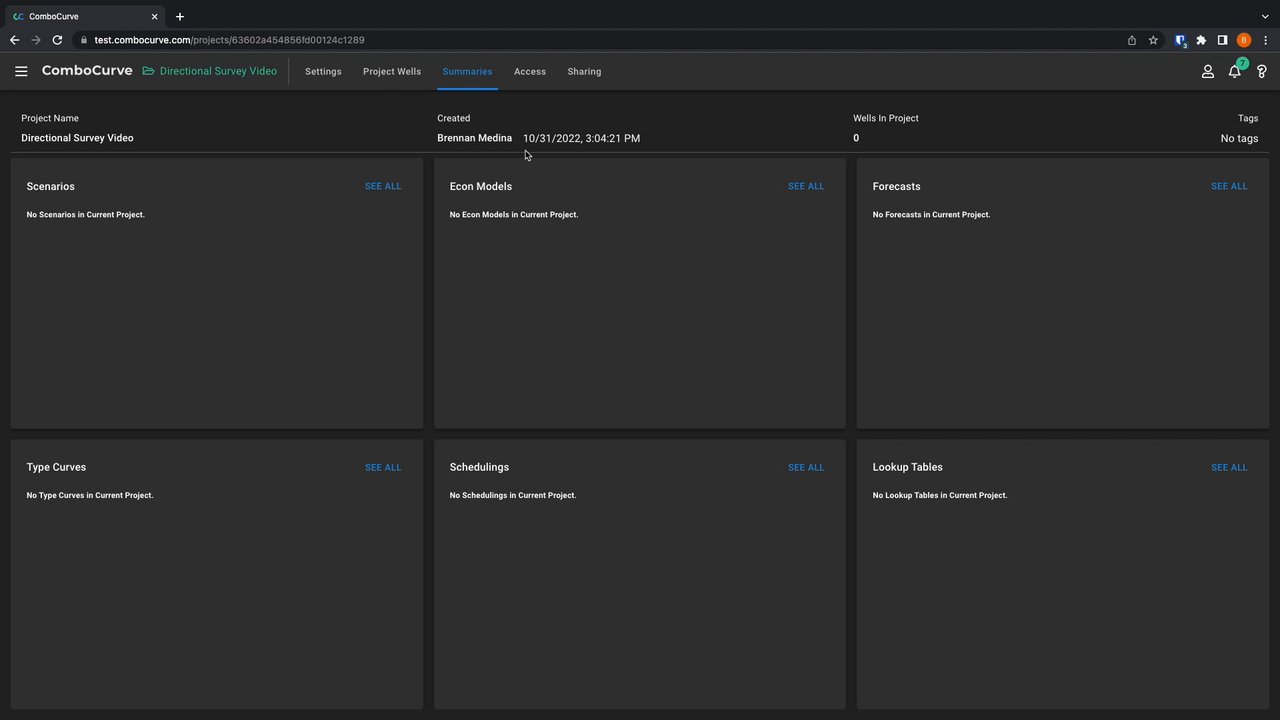See all Forecasts

point(1229,186)
